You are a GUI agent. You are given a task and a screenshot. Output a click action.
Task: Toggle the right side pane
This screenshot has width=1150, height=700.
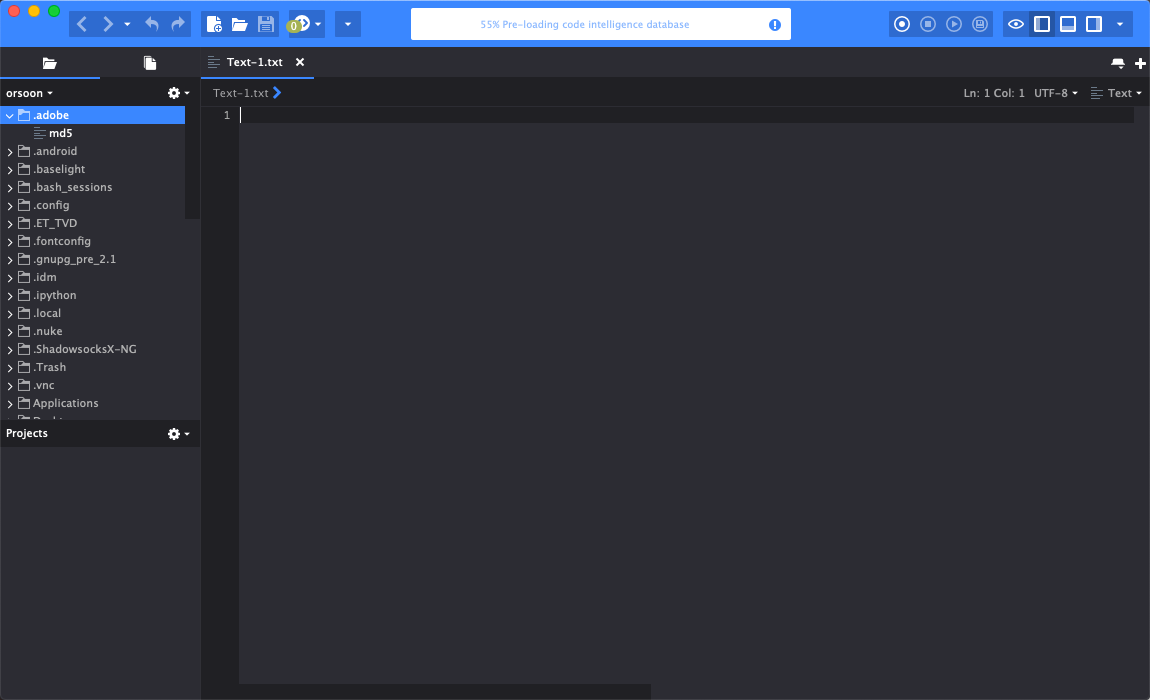click(x=1094, y=24)
